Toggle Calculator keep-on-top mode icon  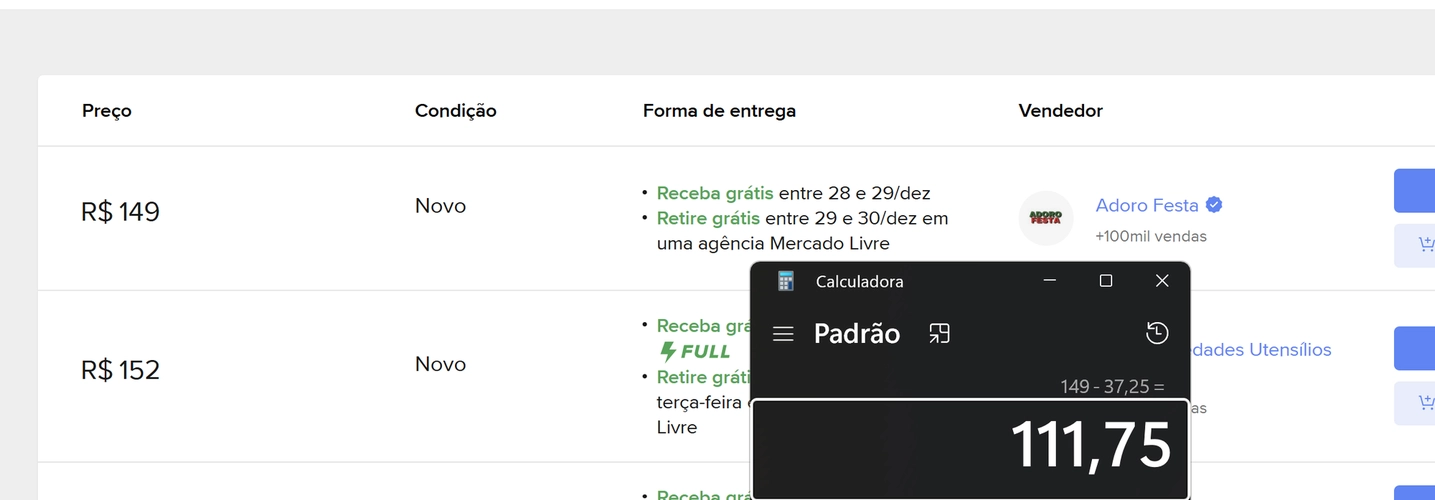tap(939, 334)
